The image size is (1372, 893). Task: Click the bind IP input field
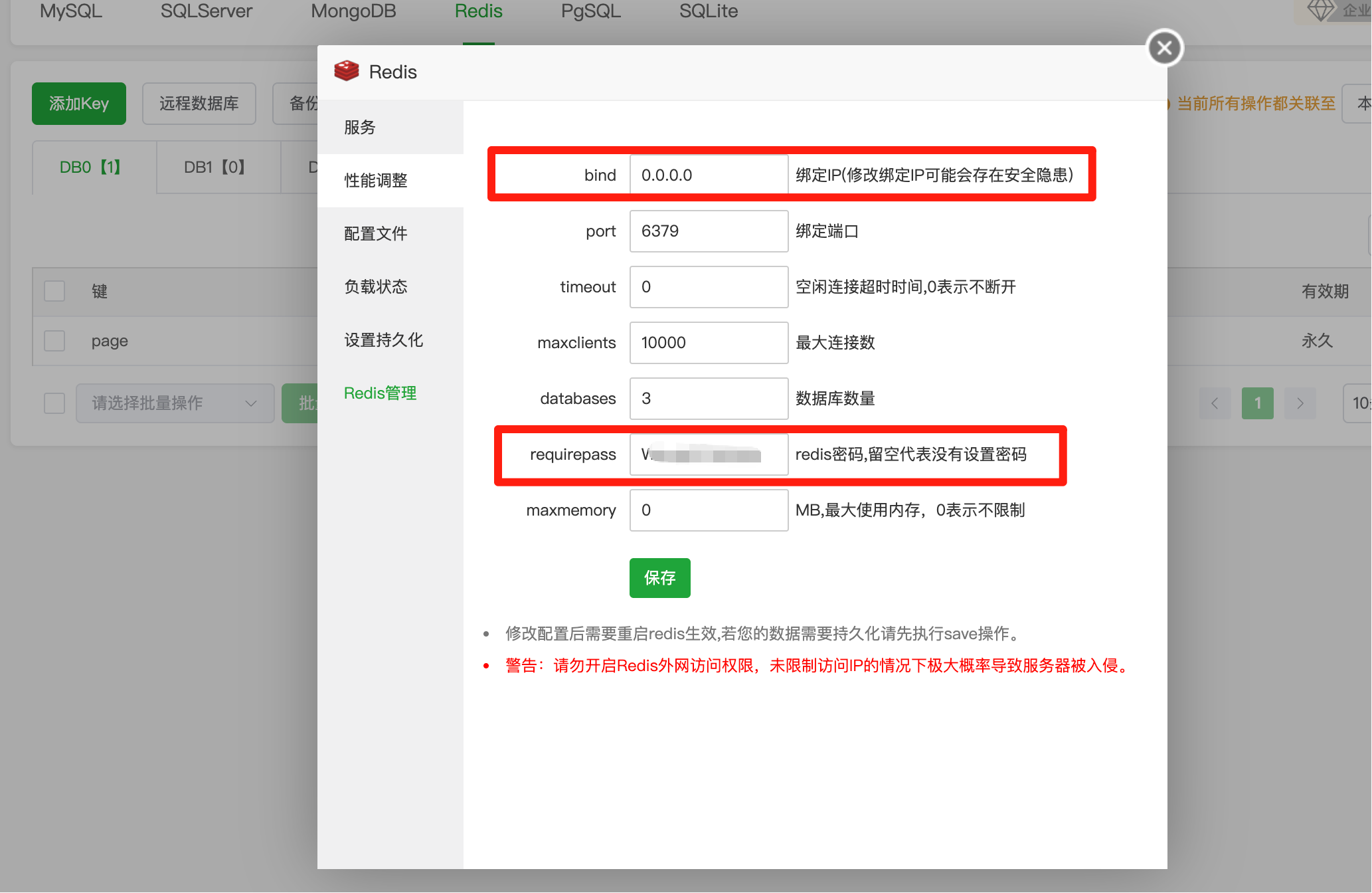(709, 175)
